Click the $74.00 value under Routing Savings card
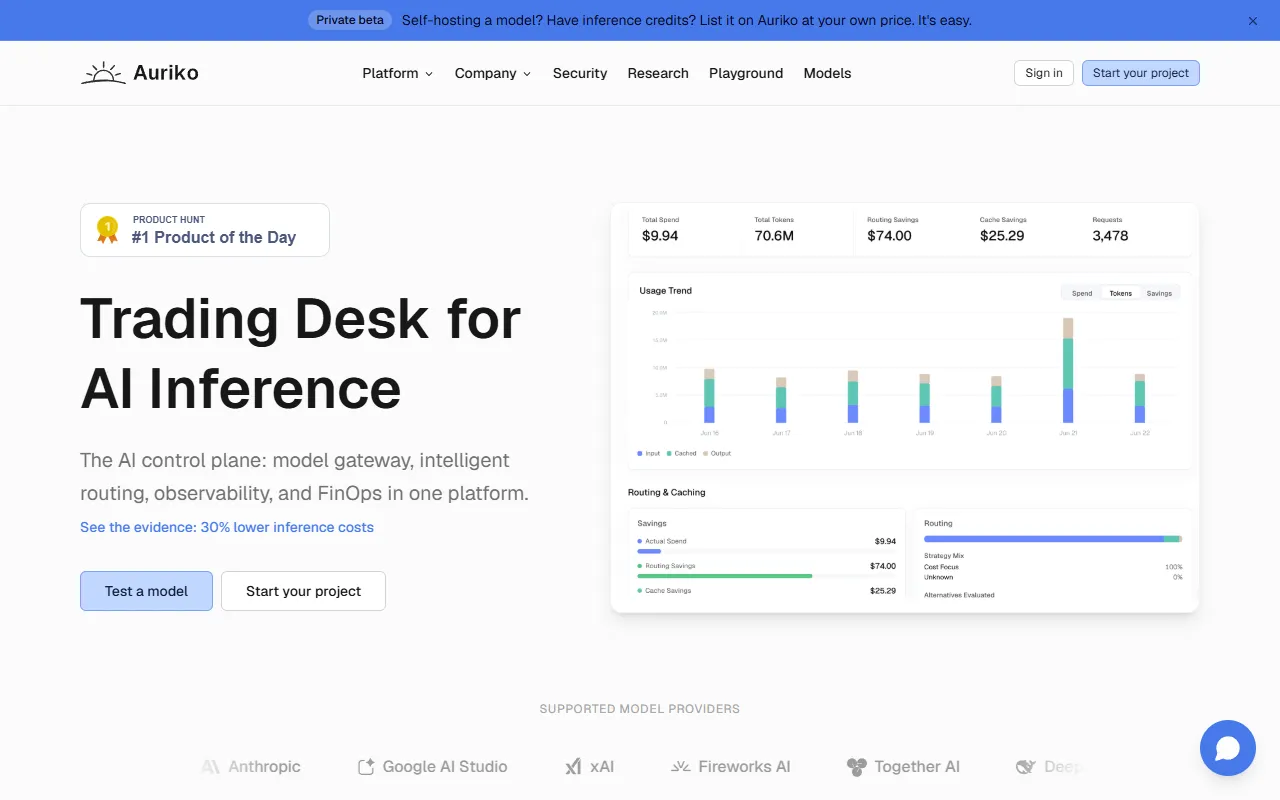 (x=889, y=236)
